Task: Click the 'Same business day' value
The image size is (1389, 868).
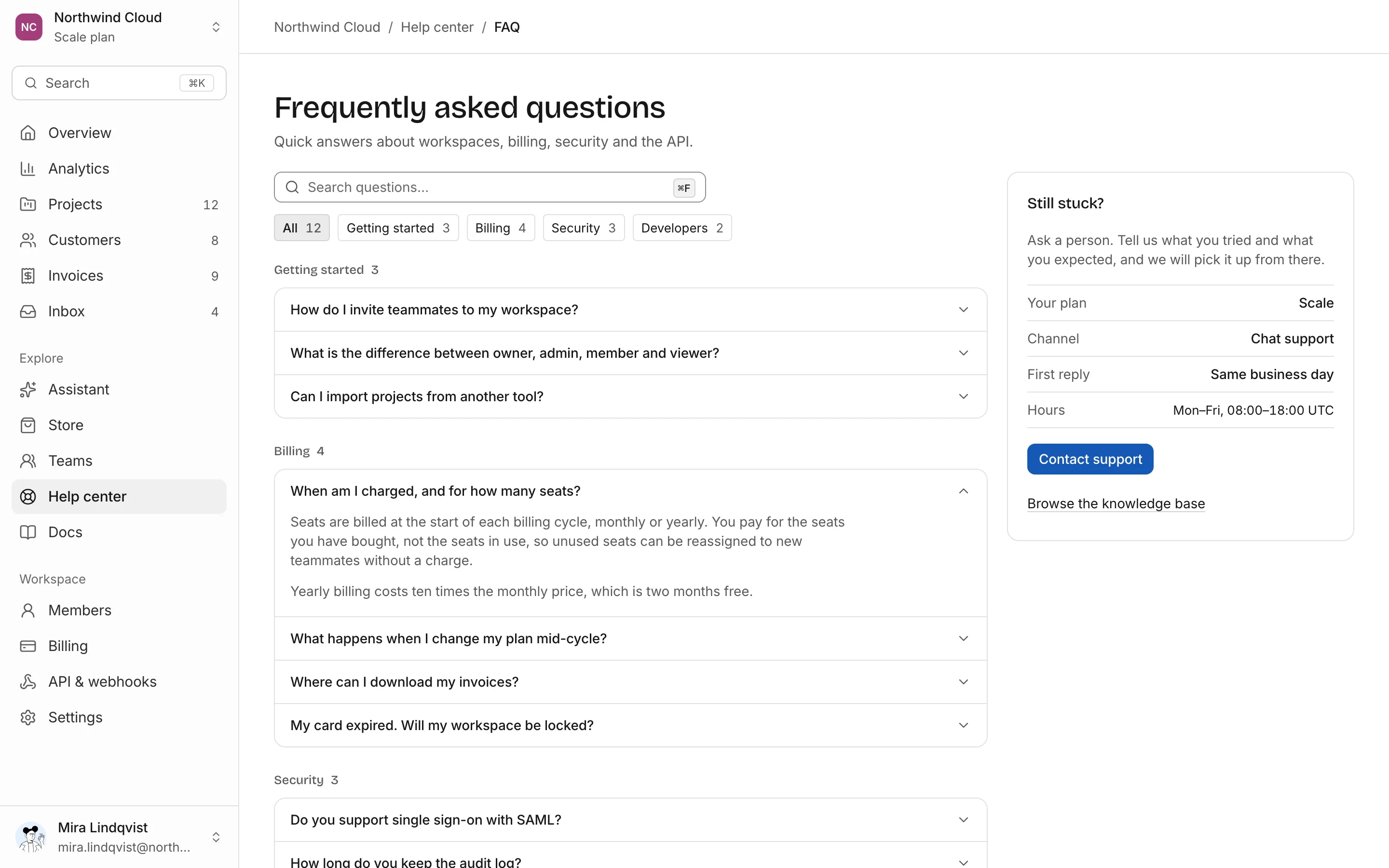Action: (1272, 374)
